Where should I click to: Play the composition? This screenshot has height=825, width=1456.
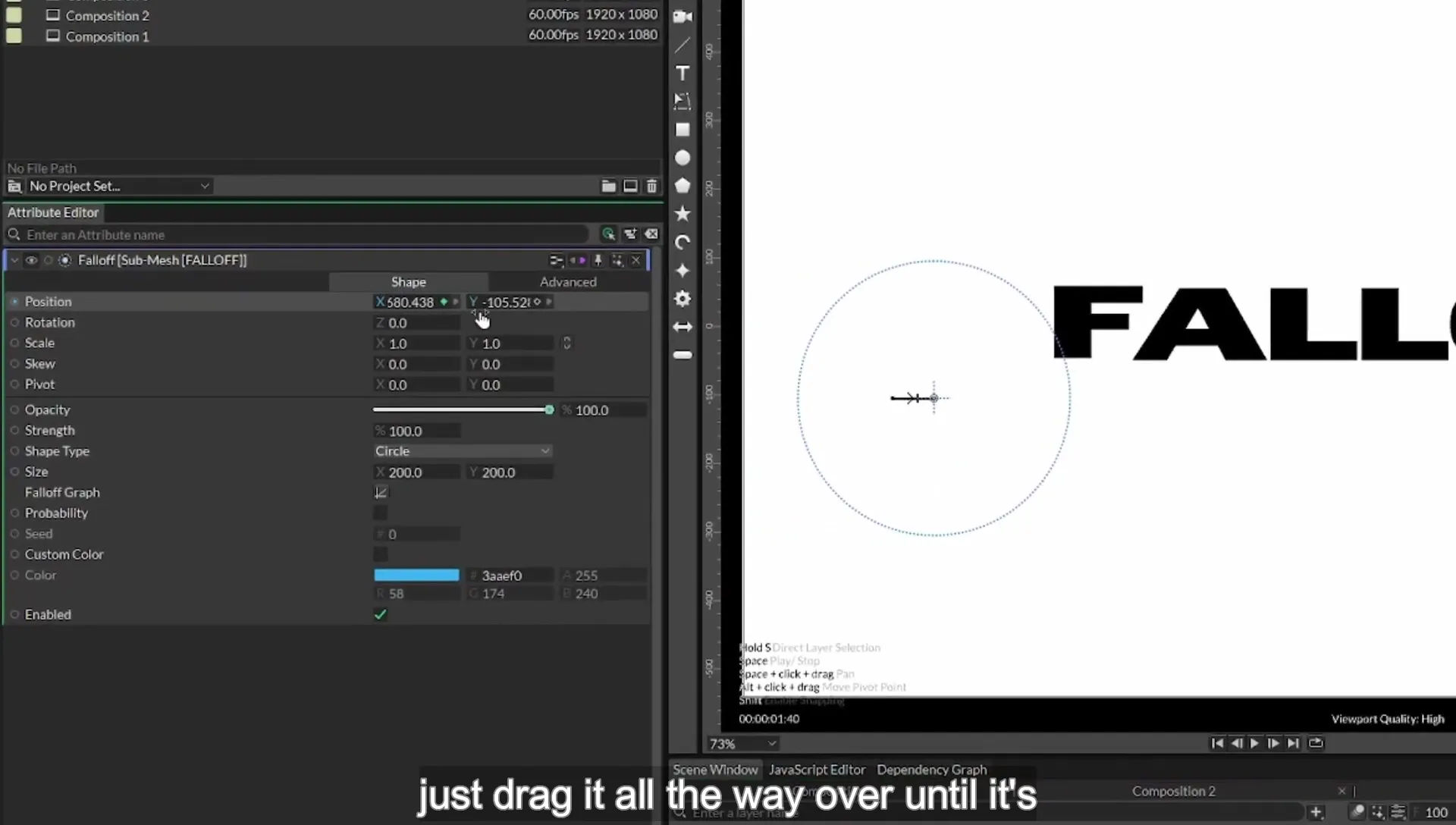(1254, 743)
